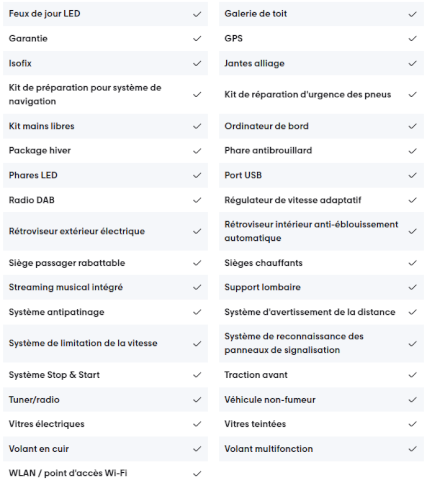Viewport: 432px width, 480px height.
Task: Click the Kit mains libres text
Action: (42, 126)
